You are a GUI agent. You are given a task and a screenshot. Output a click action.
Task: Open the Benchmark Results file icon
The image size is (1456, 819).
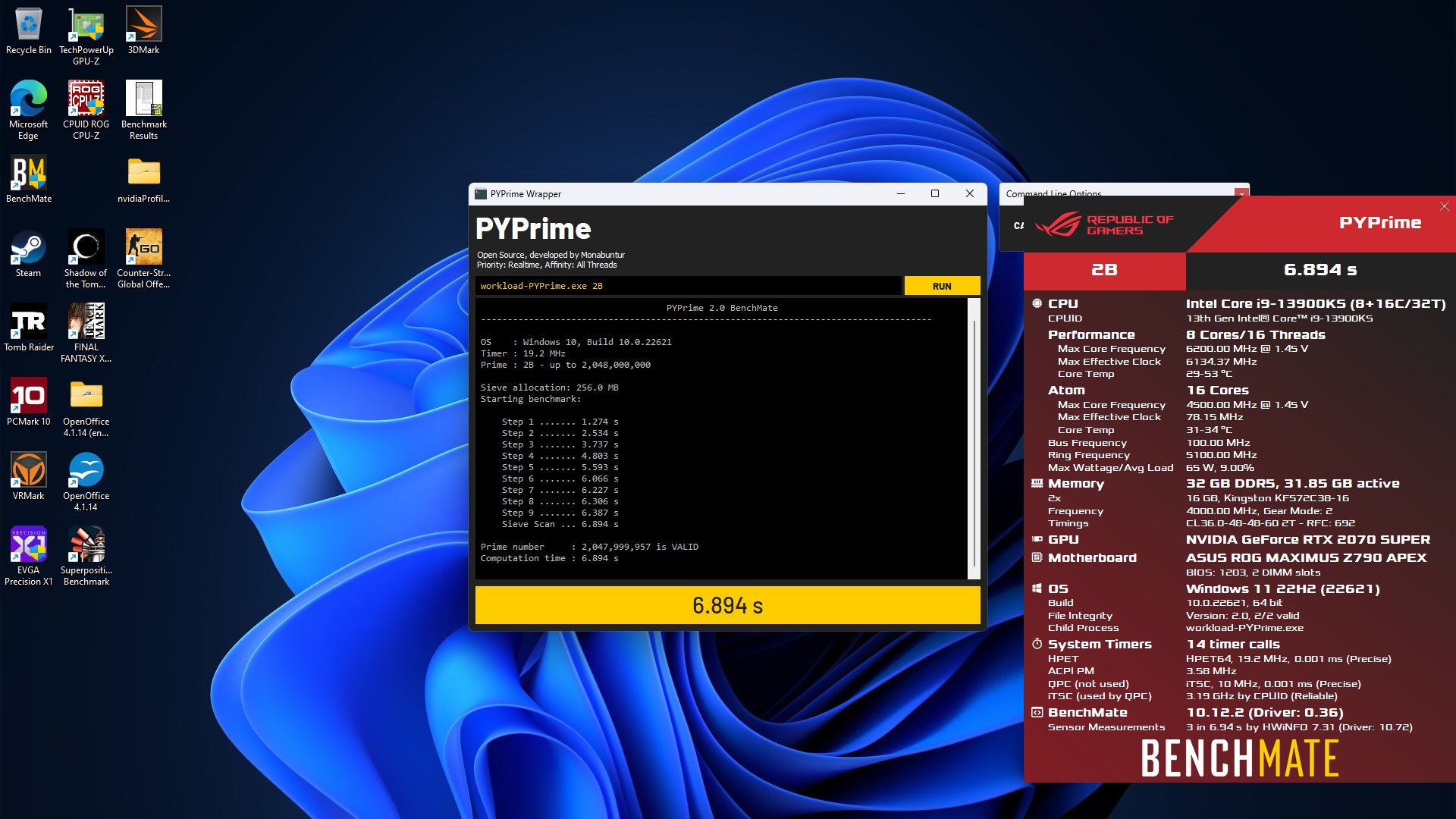click(x=143, y=111)
